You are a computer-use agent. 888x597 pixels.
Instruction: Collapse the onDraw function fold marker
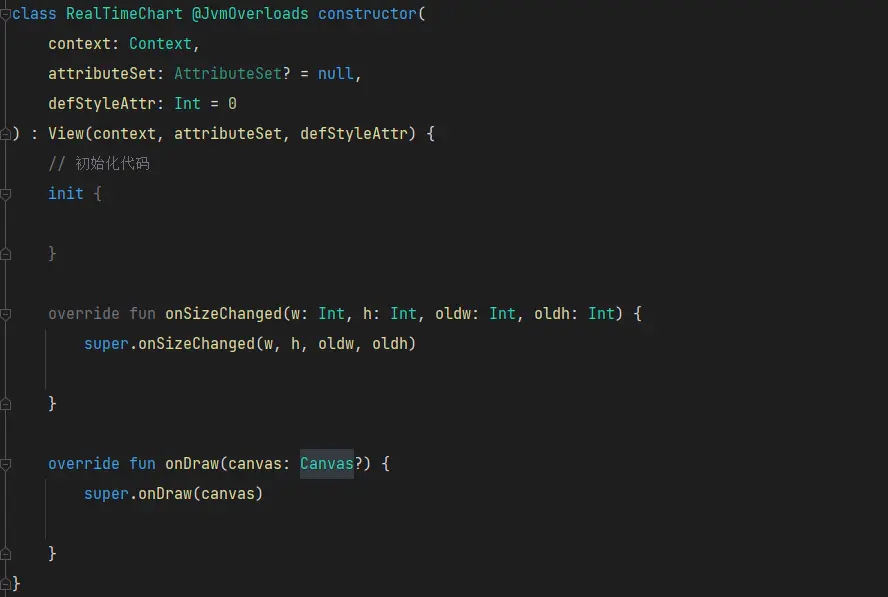tap(6, 464)
